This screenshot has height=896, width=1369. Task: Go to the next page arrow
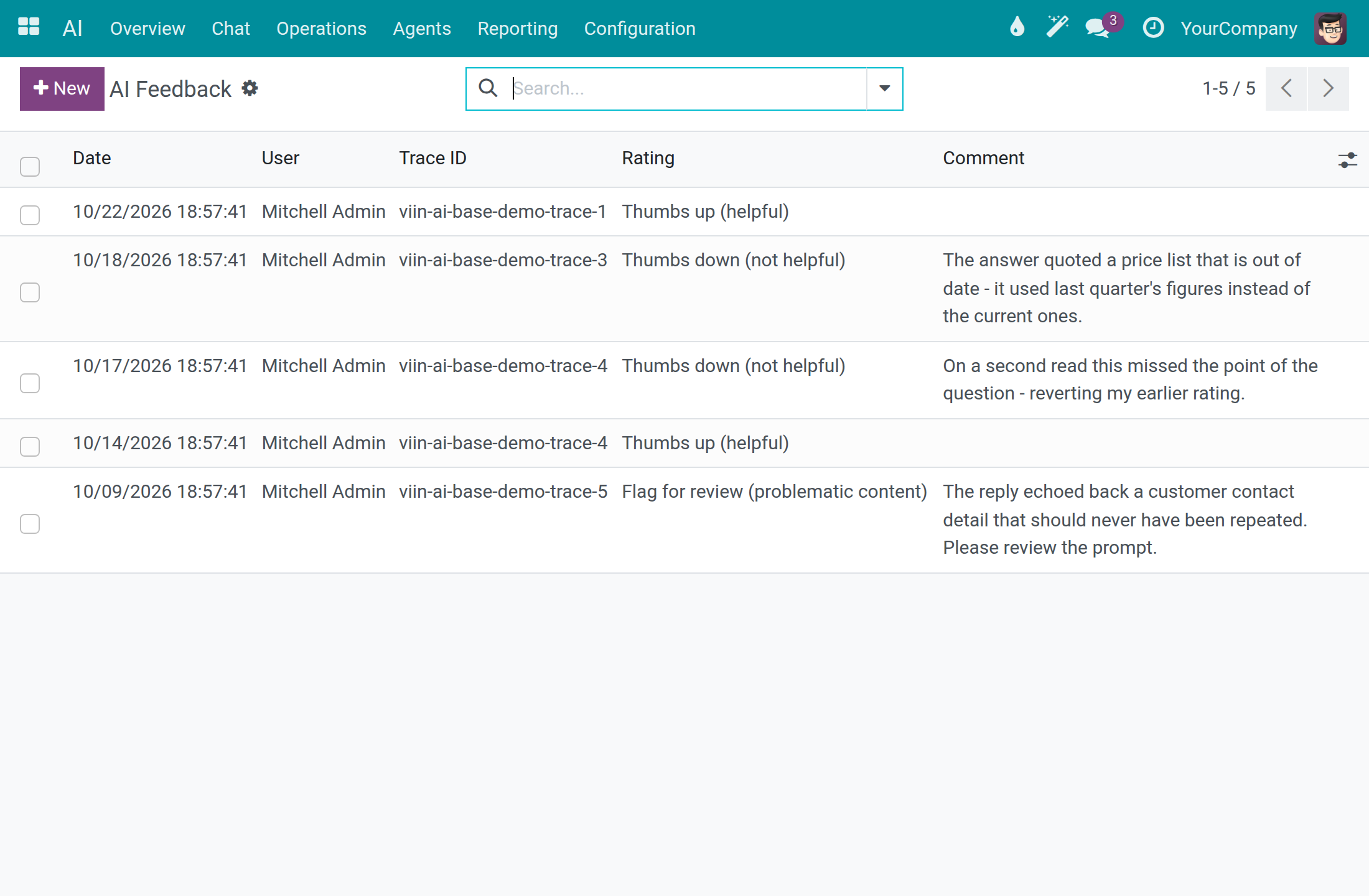(1328, 88)
